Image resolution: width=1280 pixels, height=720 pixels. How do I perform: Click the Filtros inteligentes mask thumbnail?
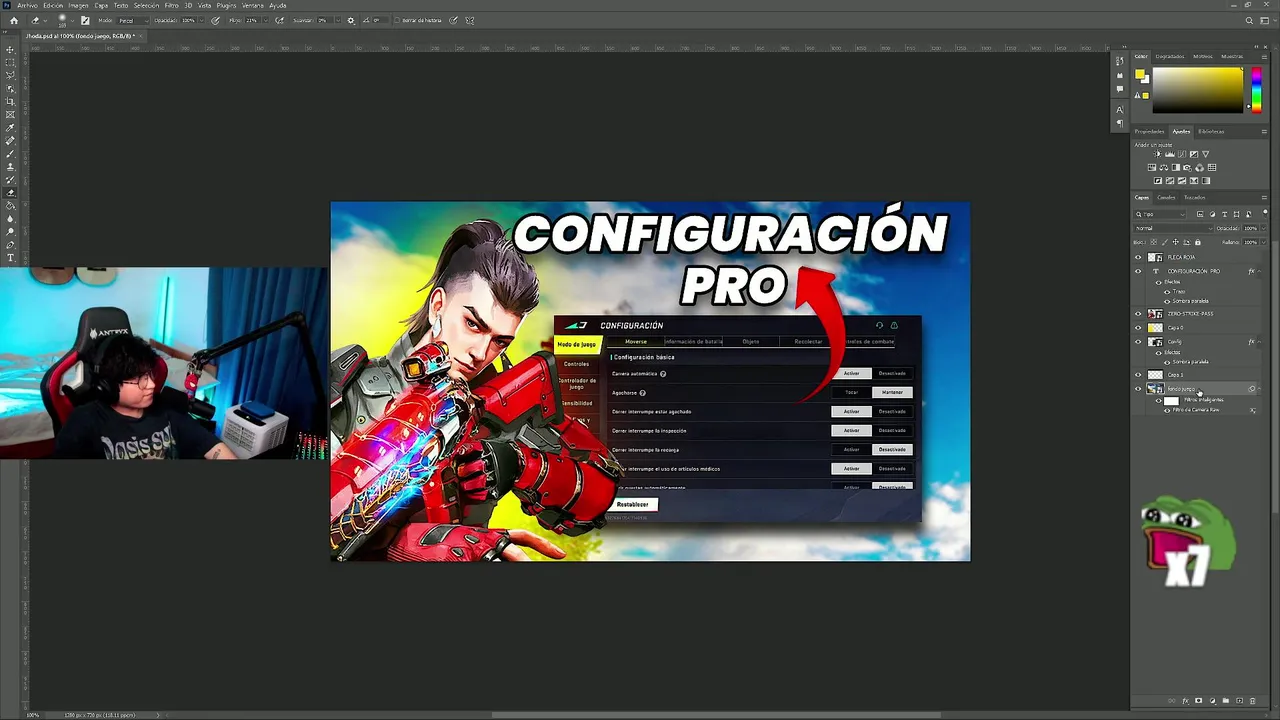click(x=1171, y=400)
